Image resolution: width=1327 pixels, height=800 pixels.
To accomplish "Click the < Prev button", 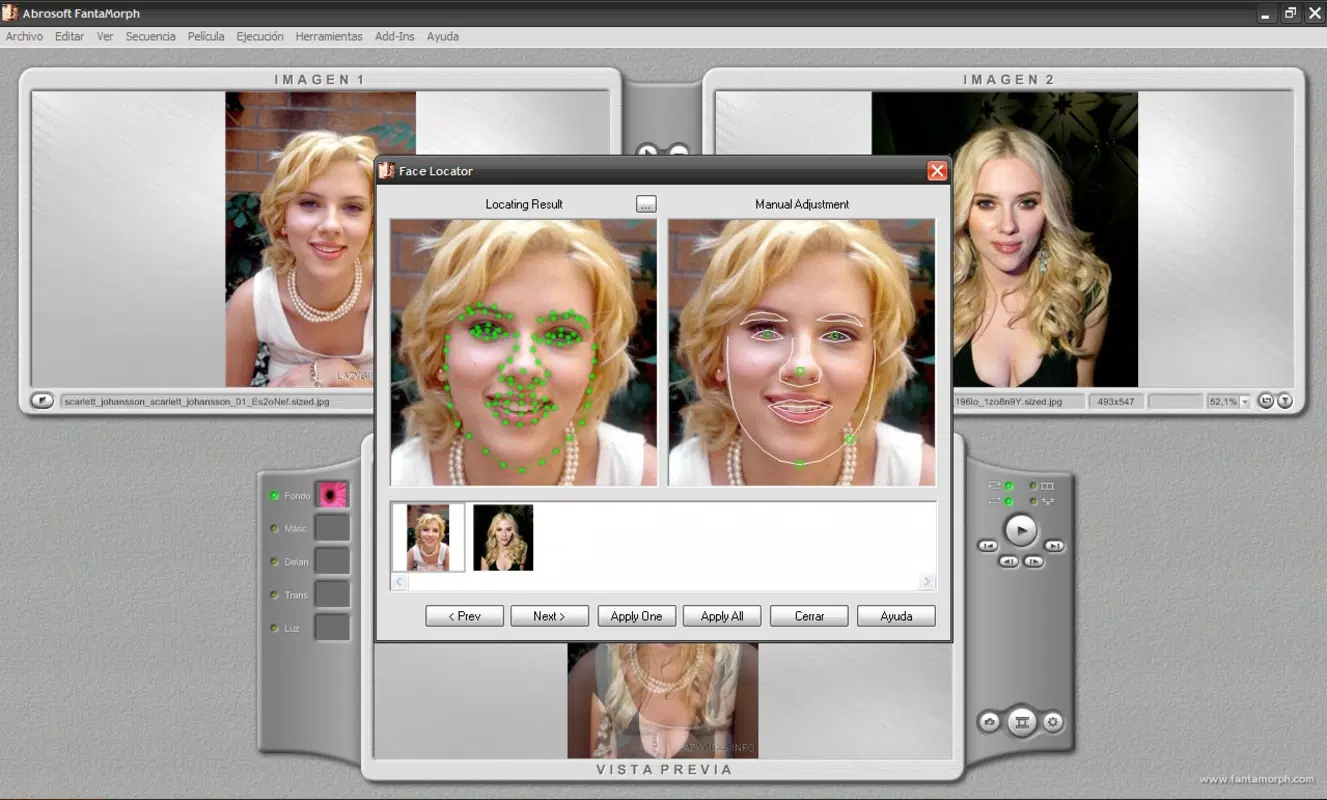I will click(464, 616).
